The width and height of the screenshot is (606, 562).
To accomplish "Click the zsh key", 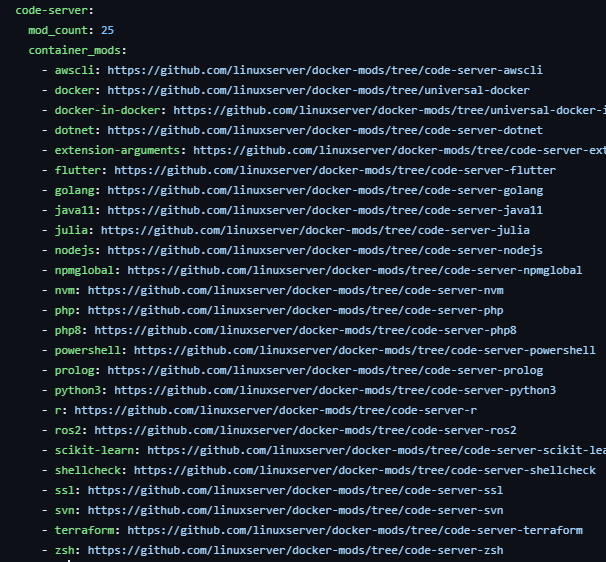I will pos(65,550).
